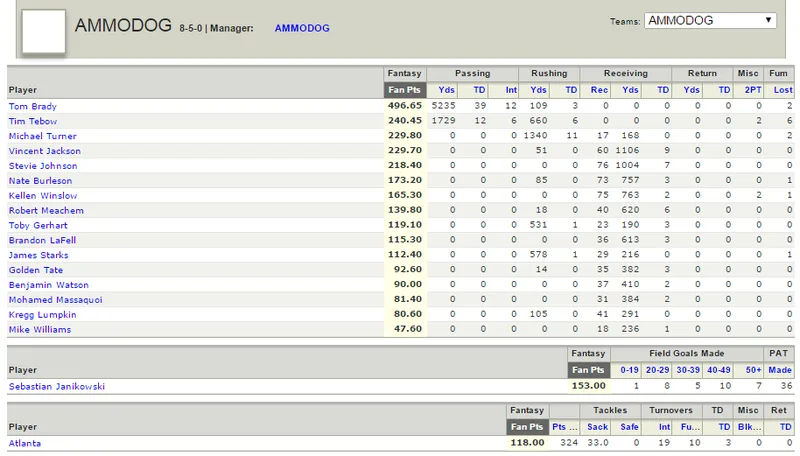Image resolution: width=800 pixels, height=456 pixels.
Task: Sort by Fumbles Lost column
Action: 783,90
